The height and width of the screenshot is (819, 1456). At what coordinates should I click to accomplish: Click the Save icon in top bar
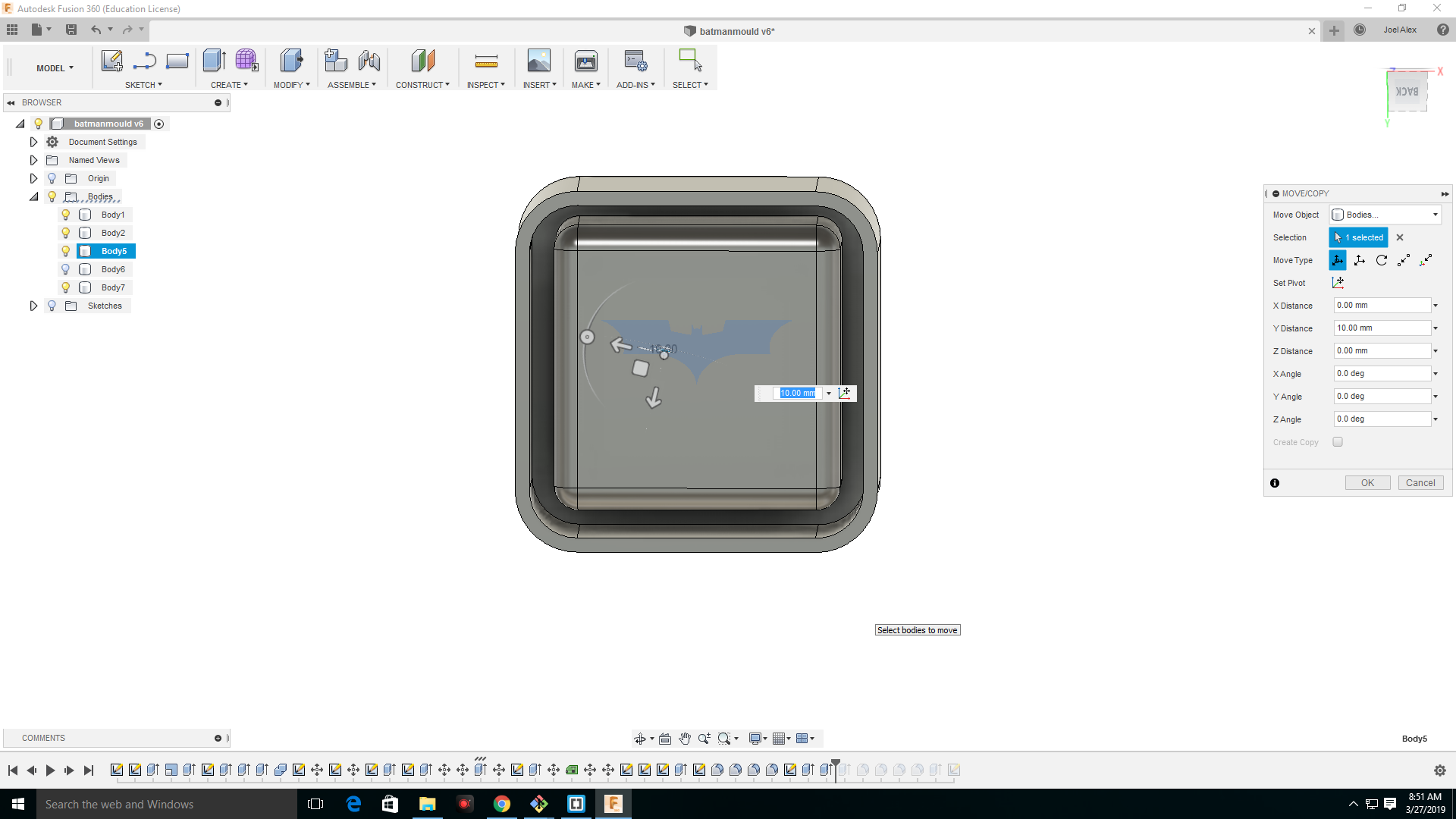point(71,30)
